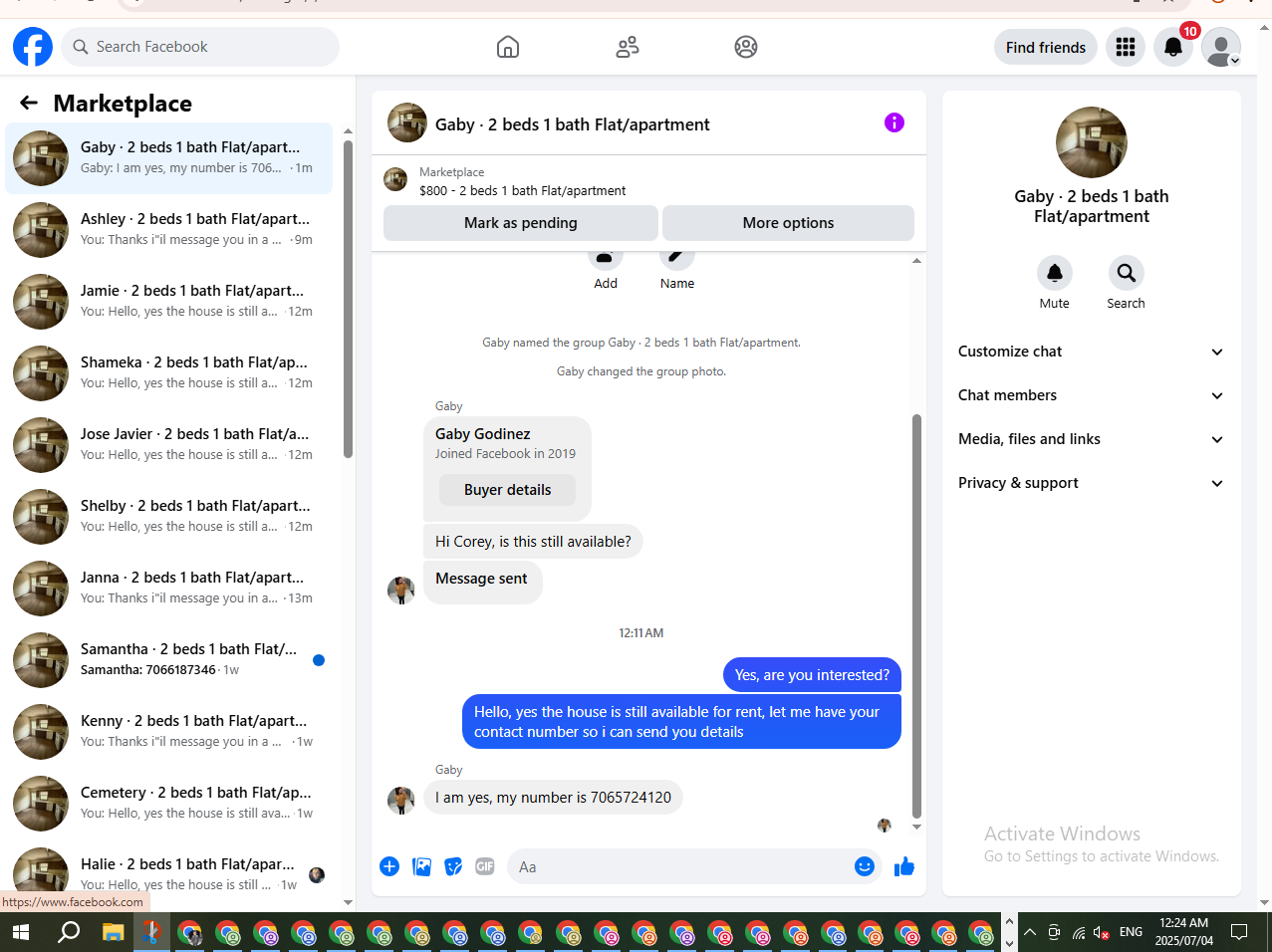
Task: Click the Facebook logo
Action: pos(33,47)
